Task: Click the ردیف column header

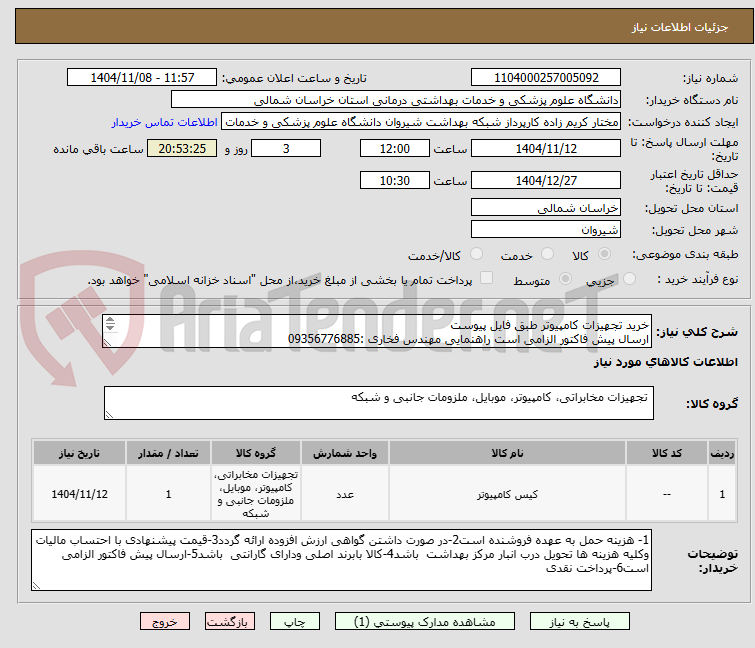Action: point(722,453)
